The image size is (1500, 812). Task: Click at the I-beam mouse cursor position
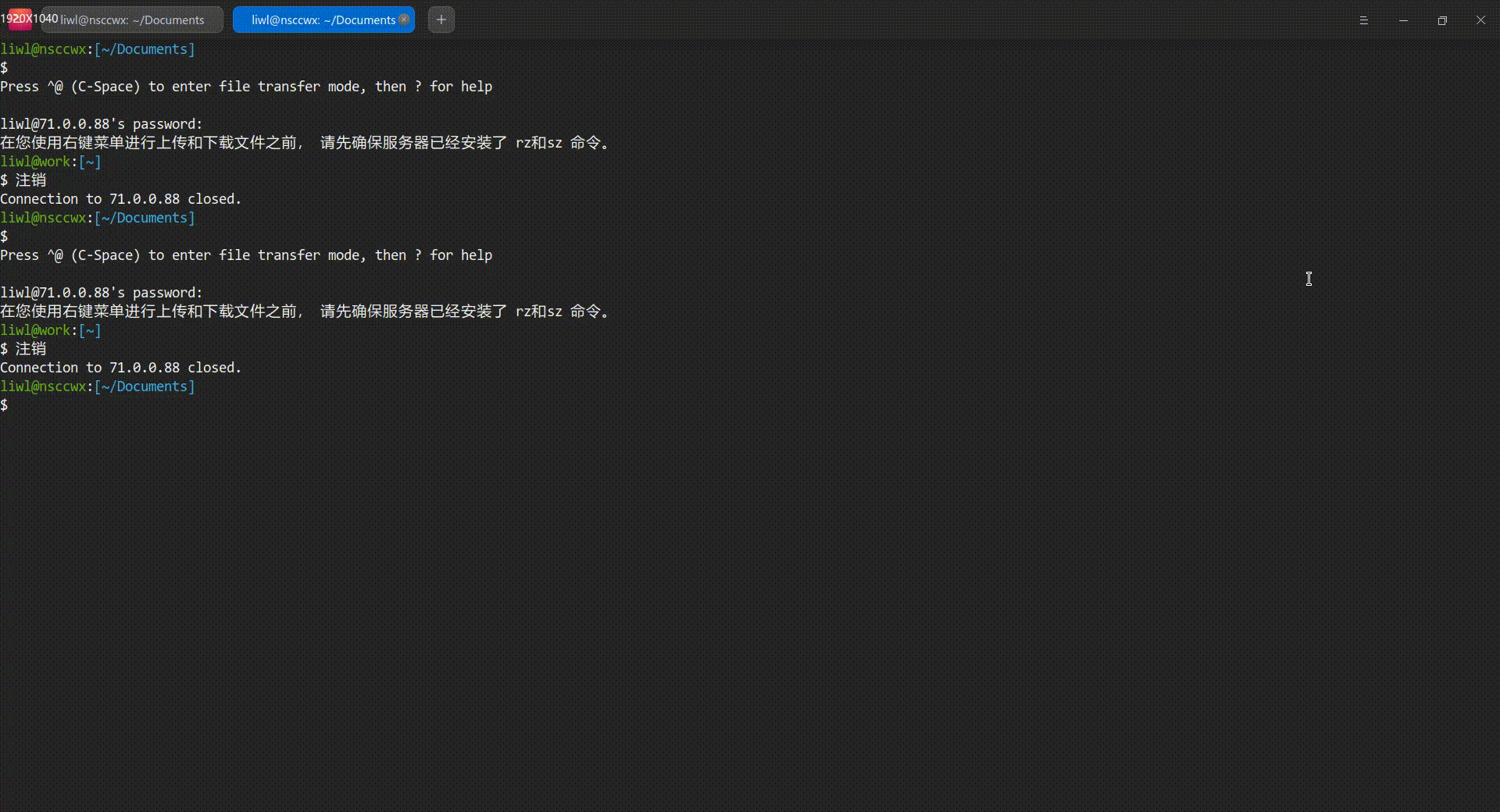pos(1309,279)
